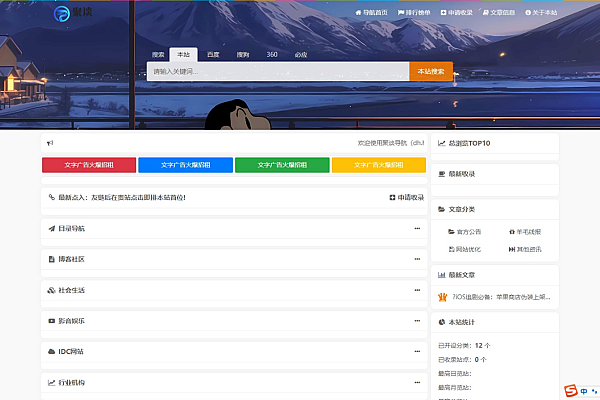The height and width of the screenshot is (400, 600).
Task: Open more options for 社会生活
Action: pos(417,290)
